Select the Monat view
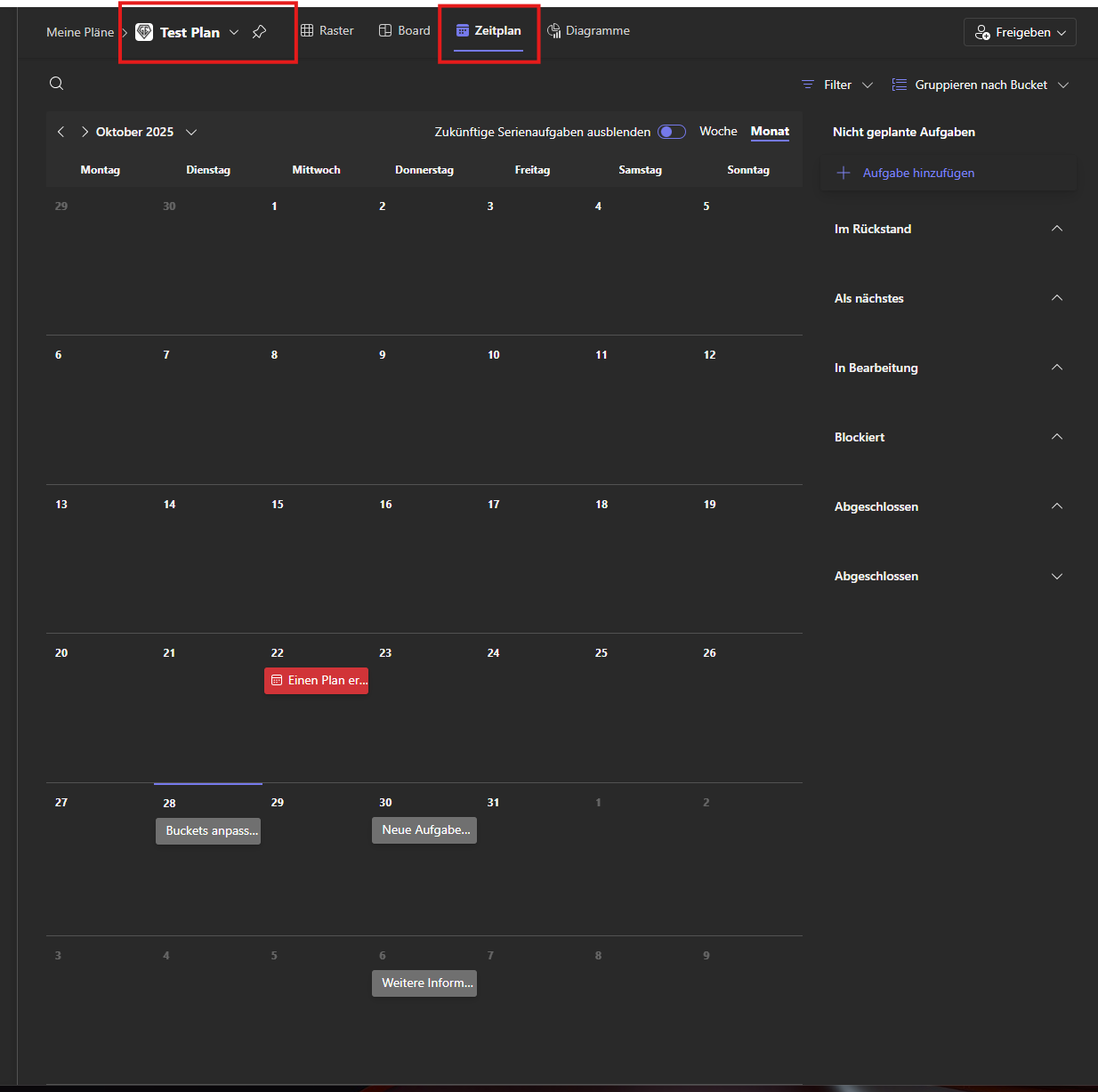The height and width of the screenshot is (1092, 1098). (770, 131)
